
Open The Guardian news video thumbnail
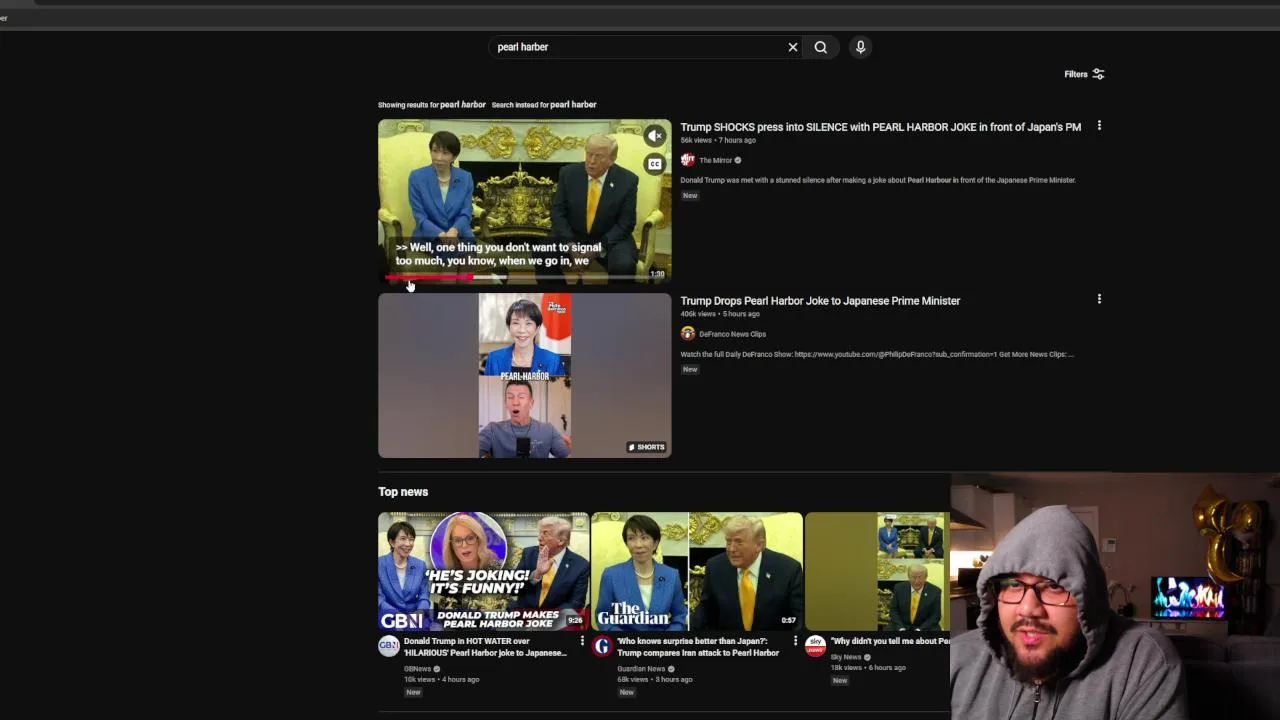pyautogui.click(x=697, y=571)
